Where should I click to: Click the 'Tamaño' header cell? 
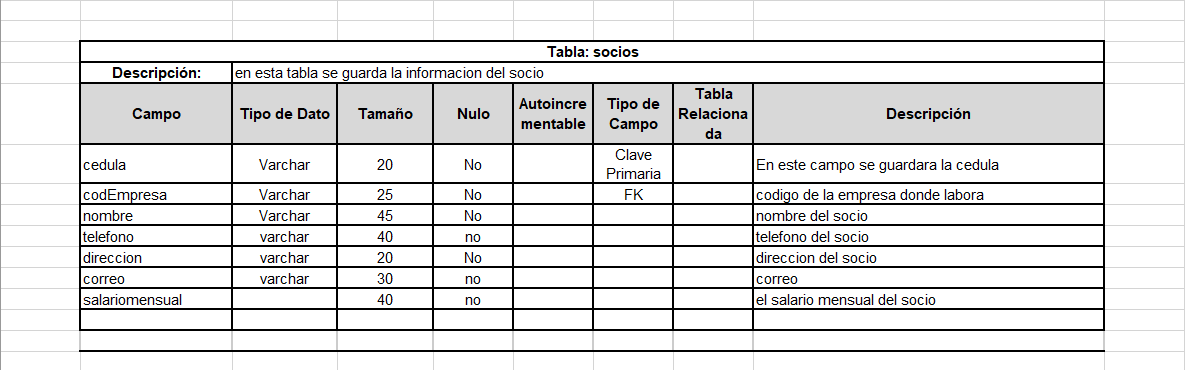point(385,114)
